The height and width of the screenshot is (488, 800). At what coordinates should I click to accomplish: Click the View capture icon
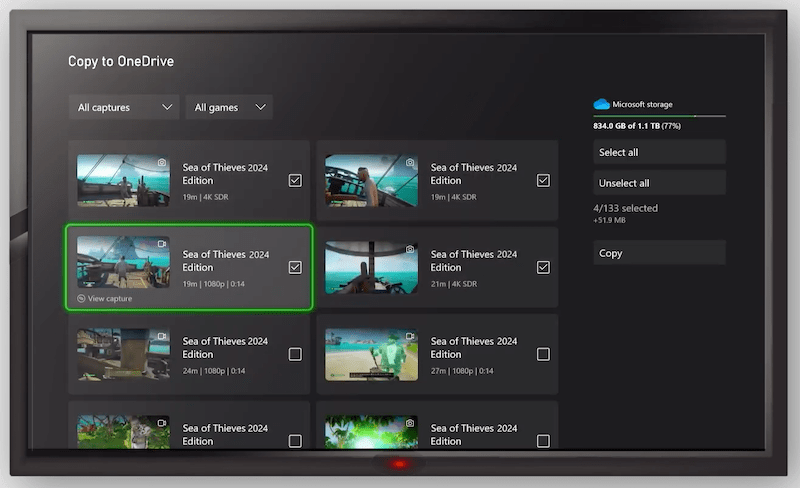(82, 298)
